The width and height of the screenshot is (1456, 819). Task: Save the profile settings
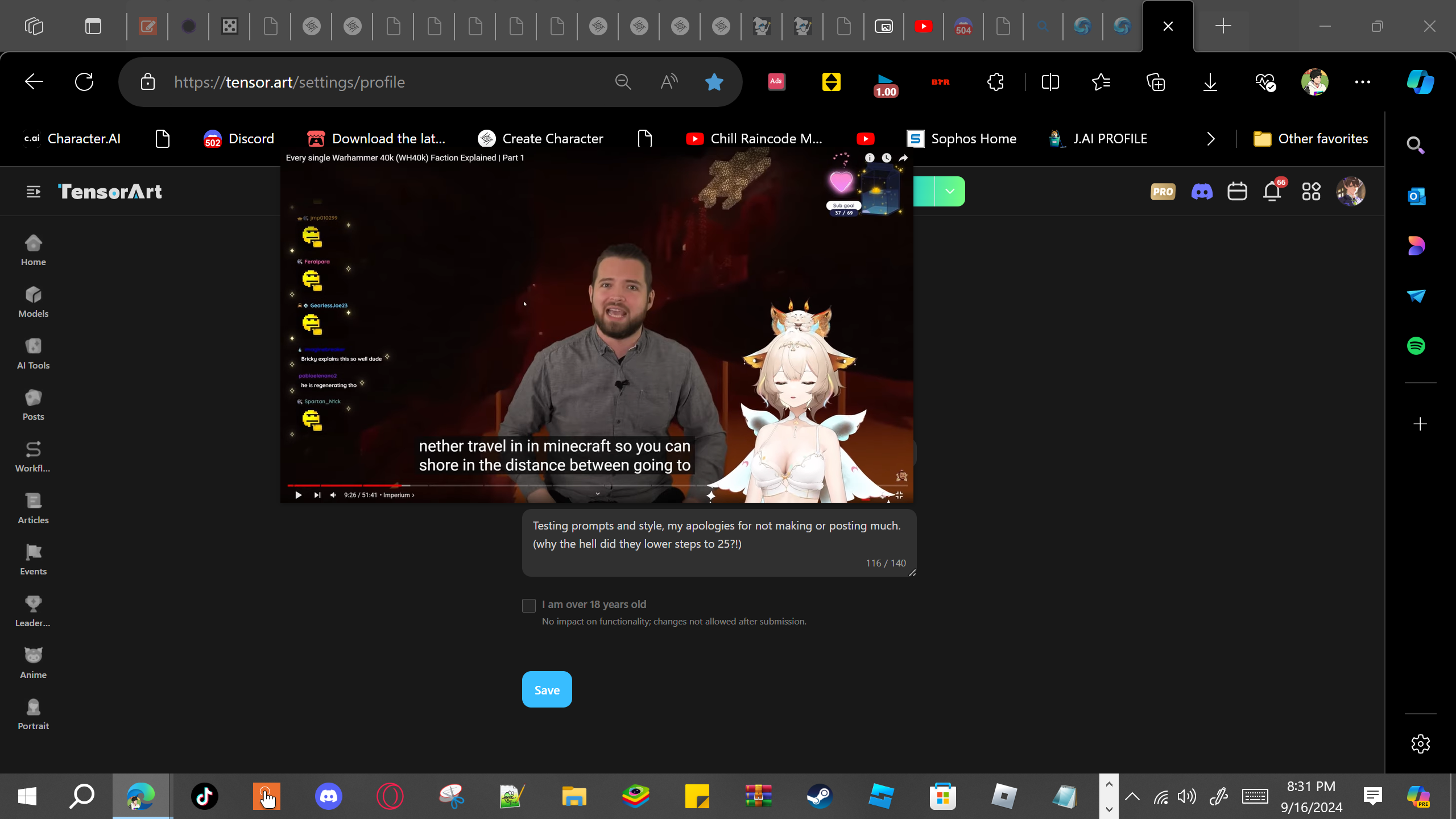pos(547,689)
